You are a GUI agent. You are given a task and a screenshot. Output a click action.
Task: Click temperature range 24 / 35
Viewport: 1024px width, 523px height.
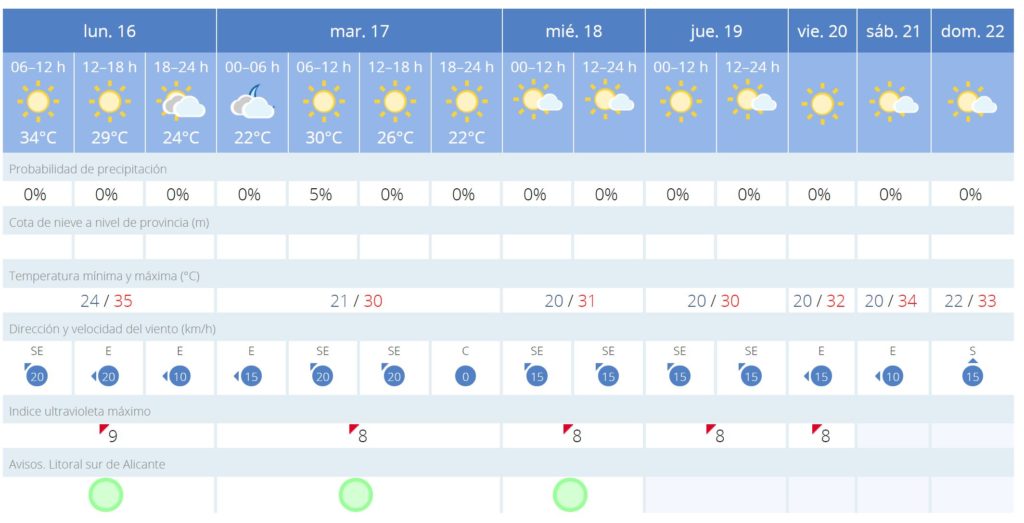(108, 301)
